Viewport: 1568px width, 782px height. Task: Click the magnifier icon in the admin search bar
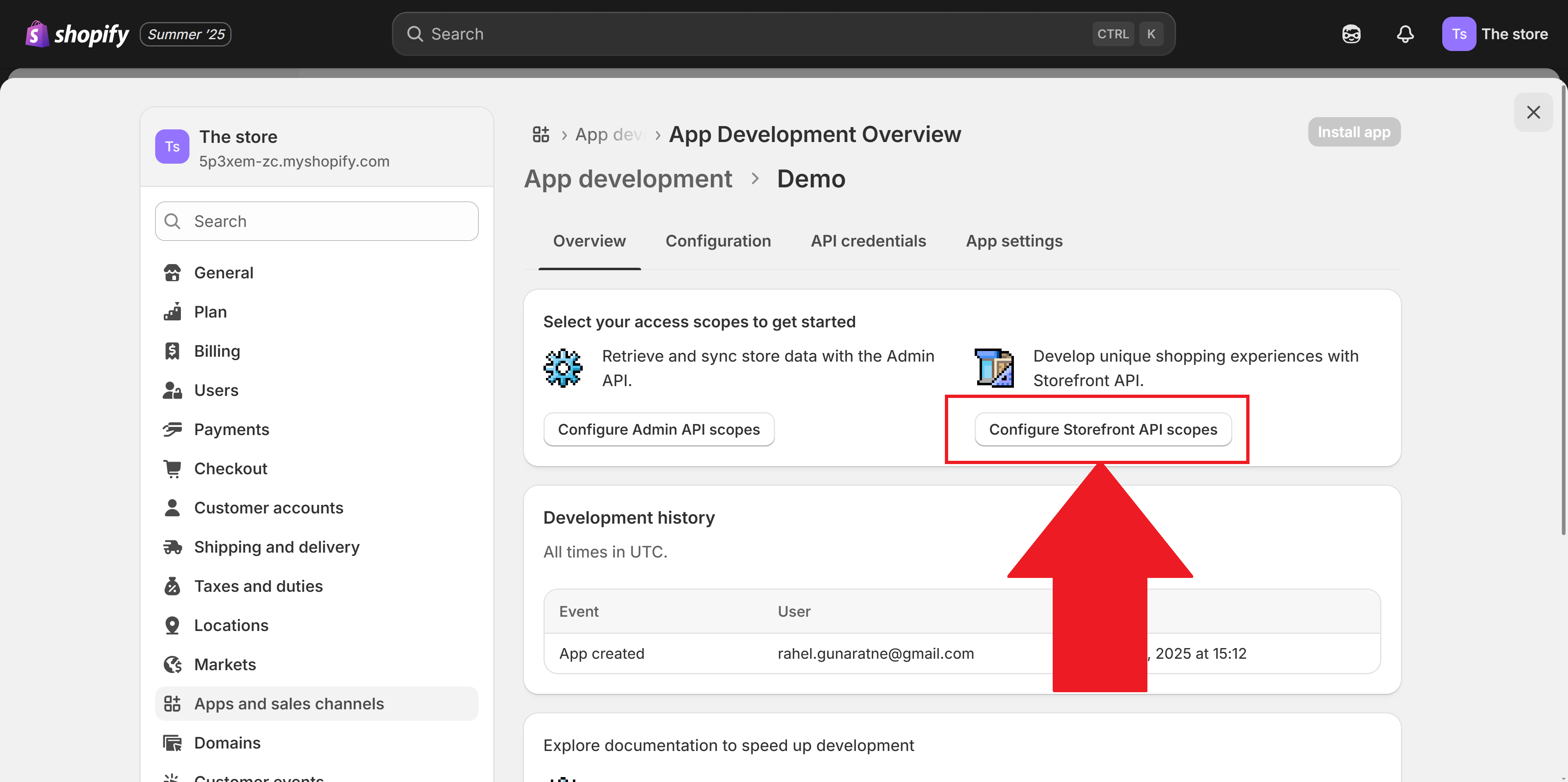pyautogui.click(x=415, y=33)
